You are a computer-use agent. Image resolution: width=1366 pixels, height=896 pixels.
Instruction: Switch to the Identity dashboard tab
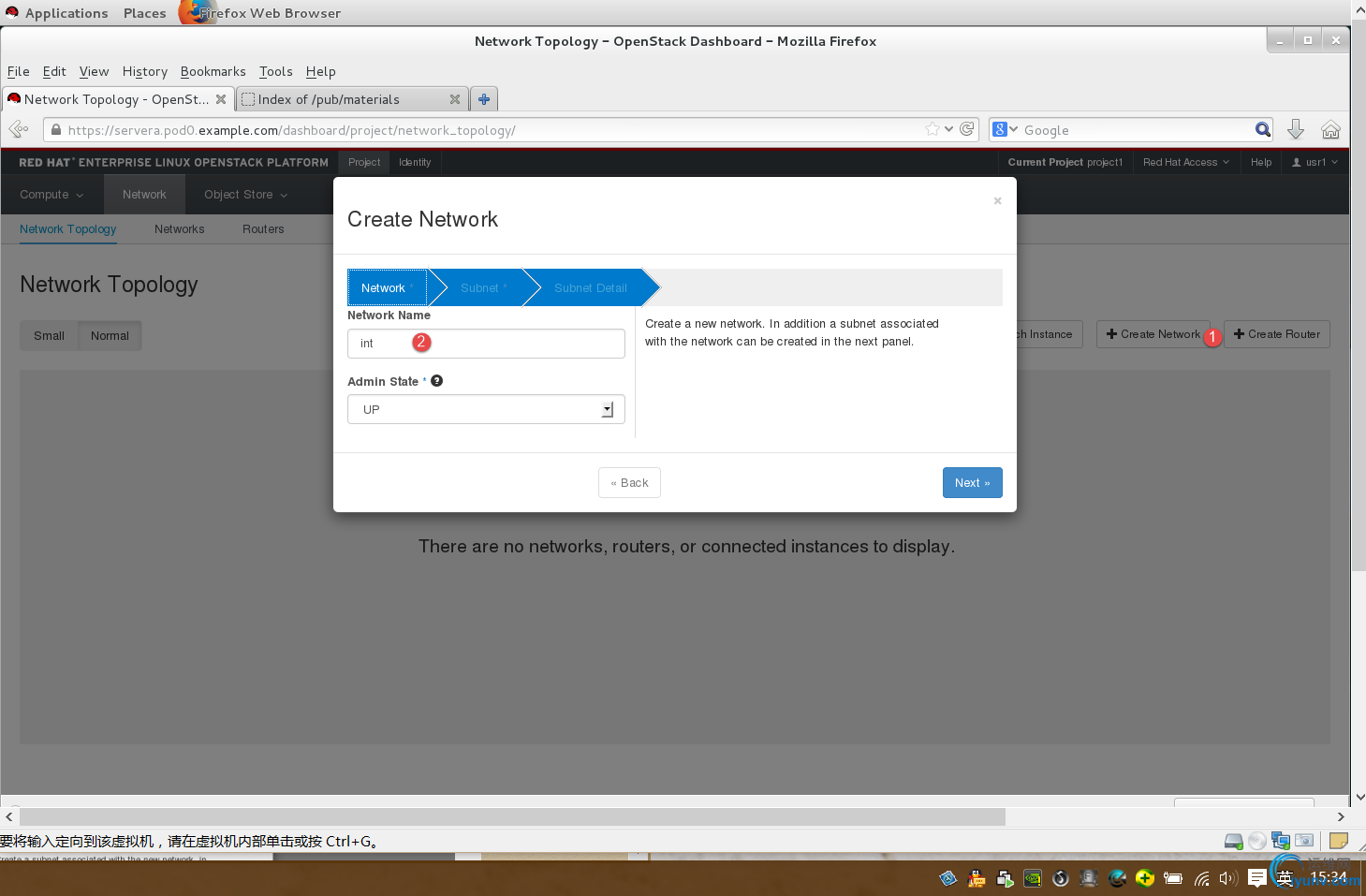[415, 162]
